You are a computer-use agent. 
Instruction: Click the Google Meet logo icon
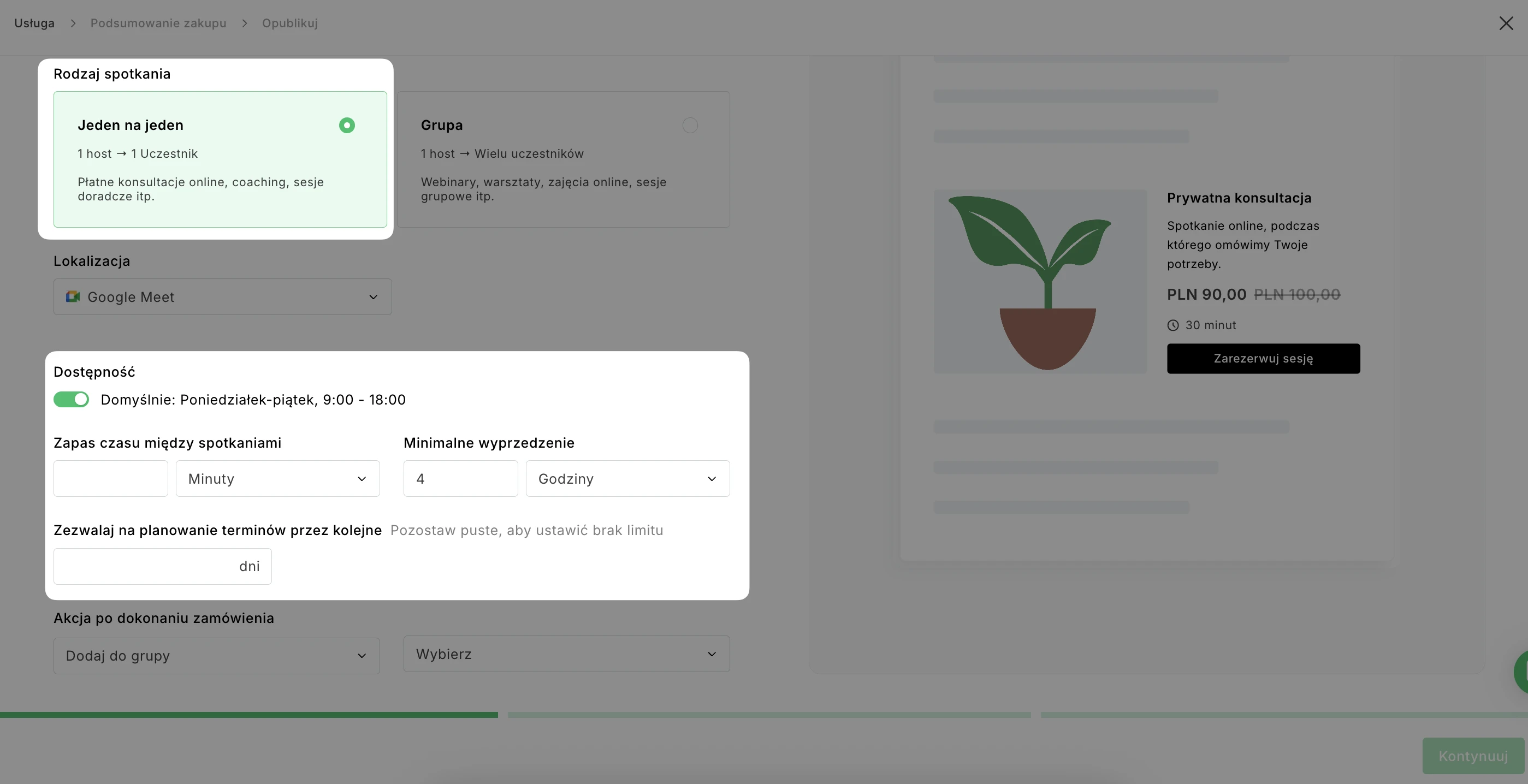click(x=73, y=296)
